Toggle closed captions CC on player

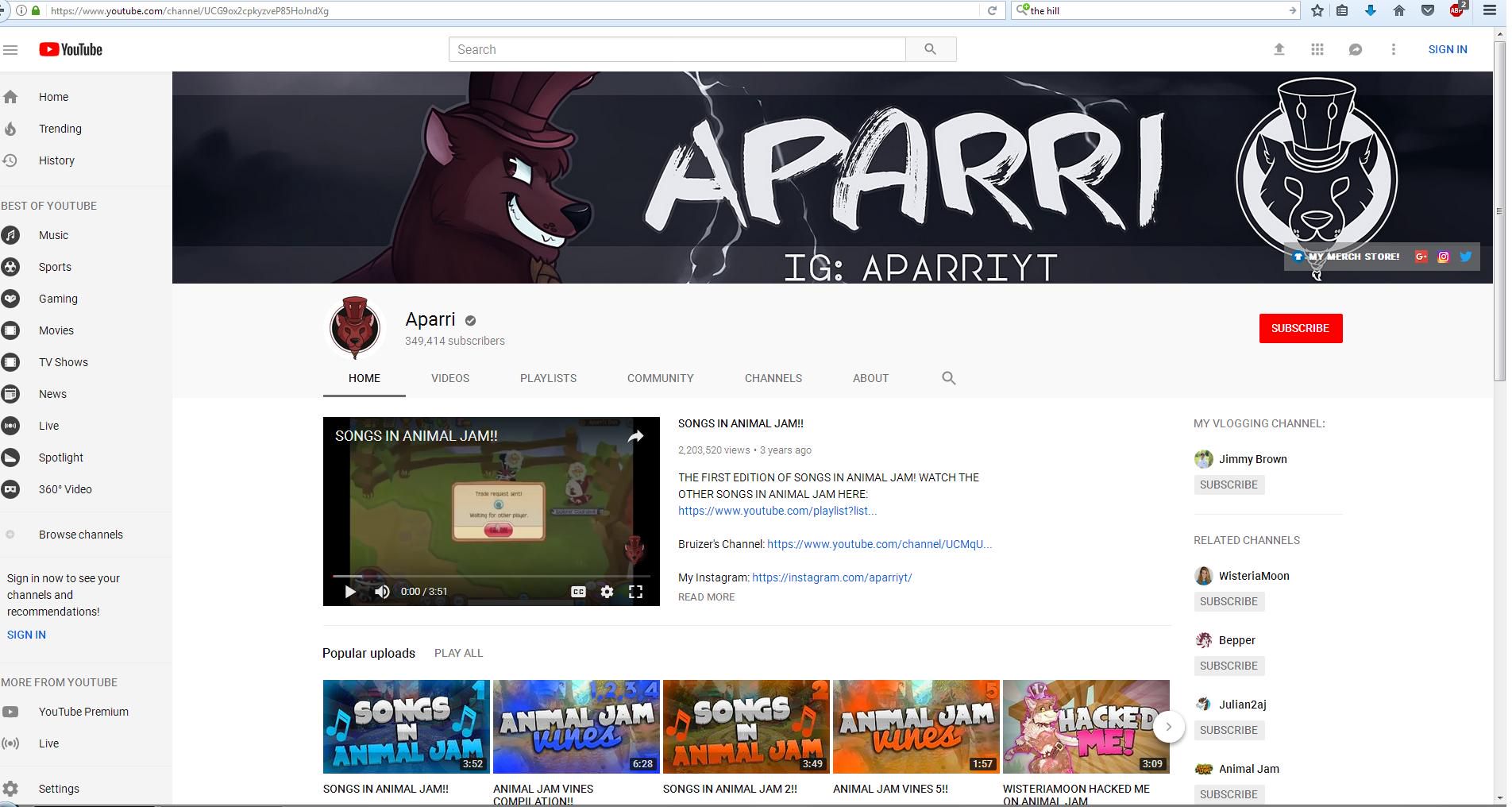[578, 592]
